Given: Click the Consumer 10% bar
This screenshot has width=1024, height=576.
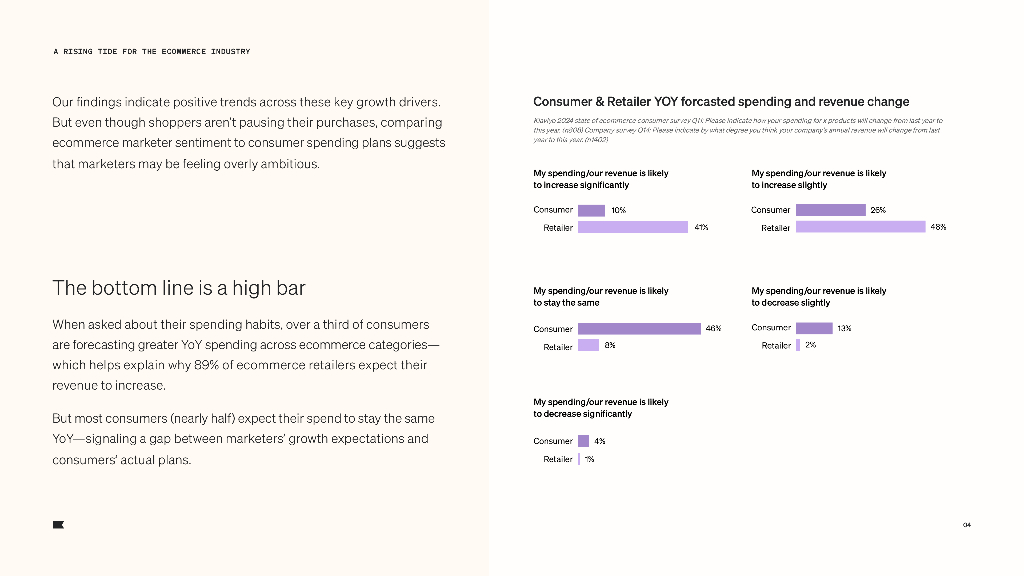Looking at the screenshot, I should tap(591, 211).
